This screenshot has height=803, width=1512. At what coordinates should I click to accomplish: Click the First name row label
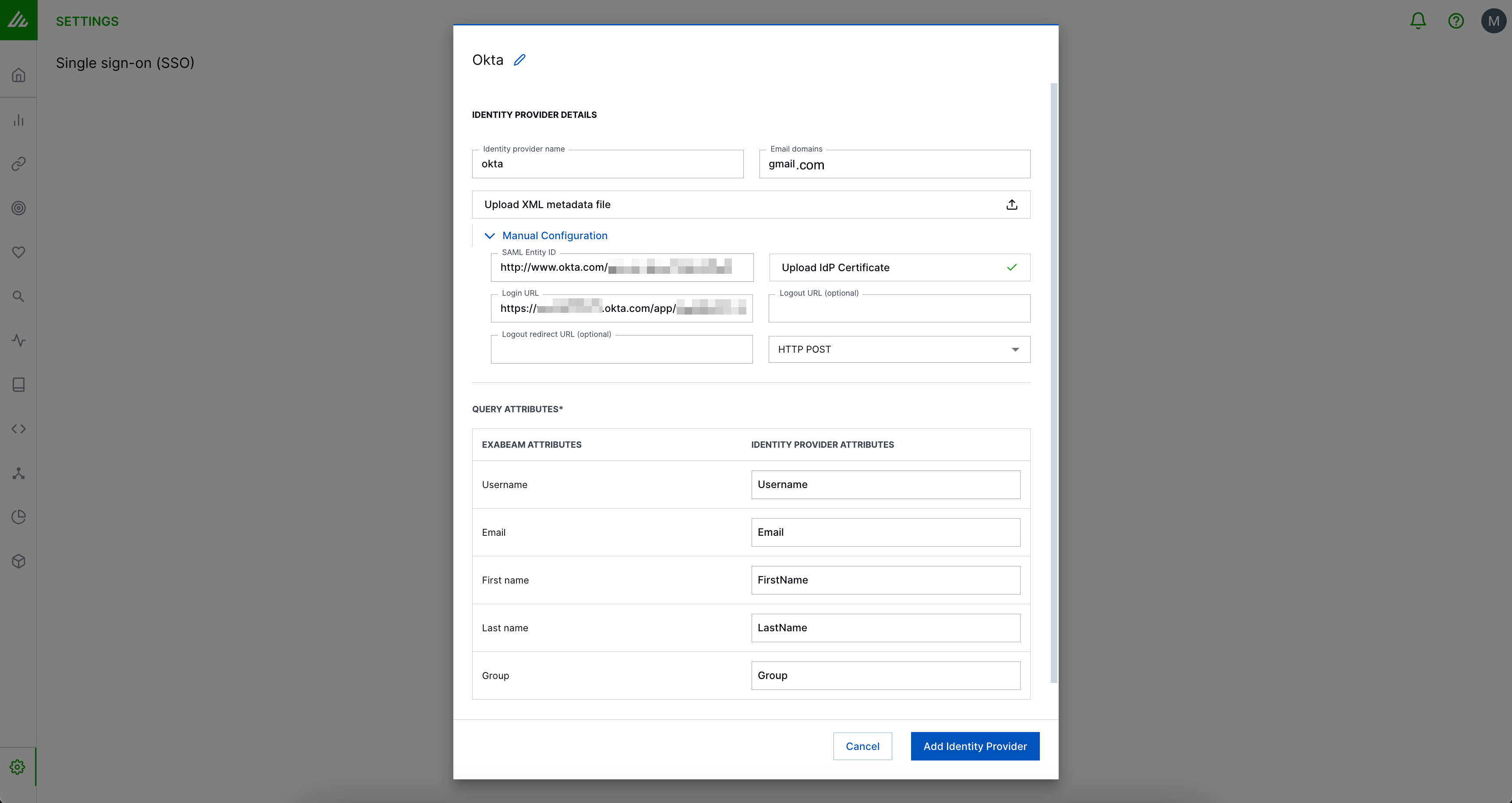pos(505,580)
